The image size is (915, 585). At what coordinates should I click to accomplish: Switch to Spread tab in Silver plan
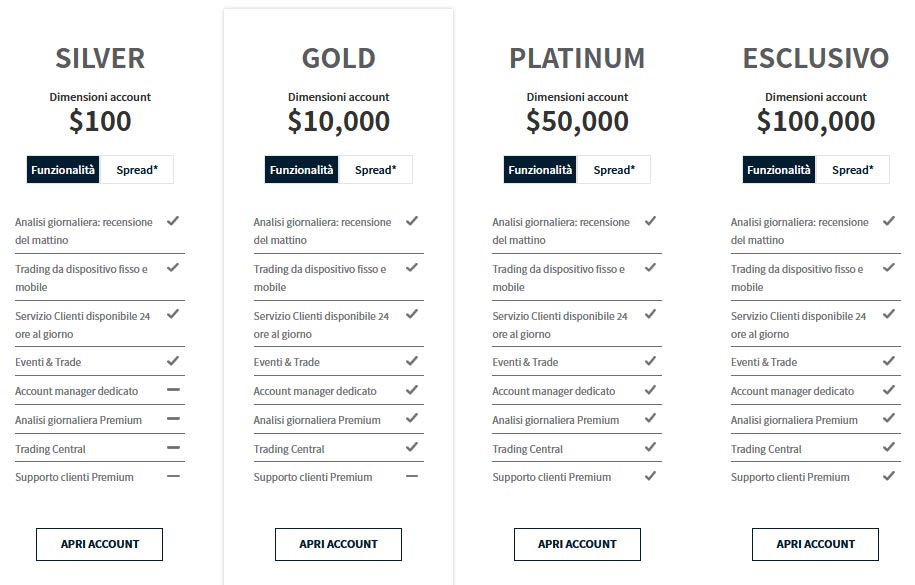[x=137, y=170]
